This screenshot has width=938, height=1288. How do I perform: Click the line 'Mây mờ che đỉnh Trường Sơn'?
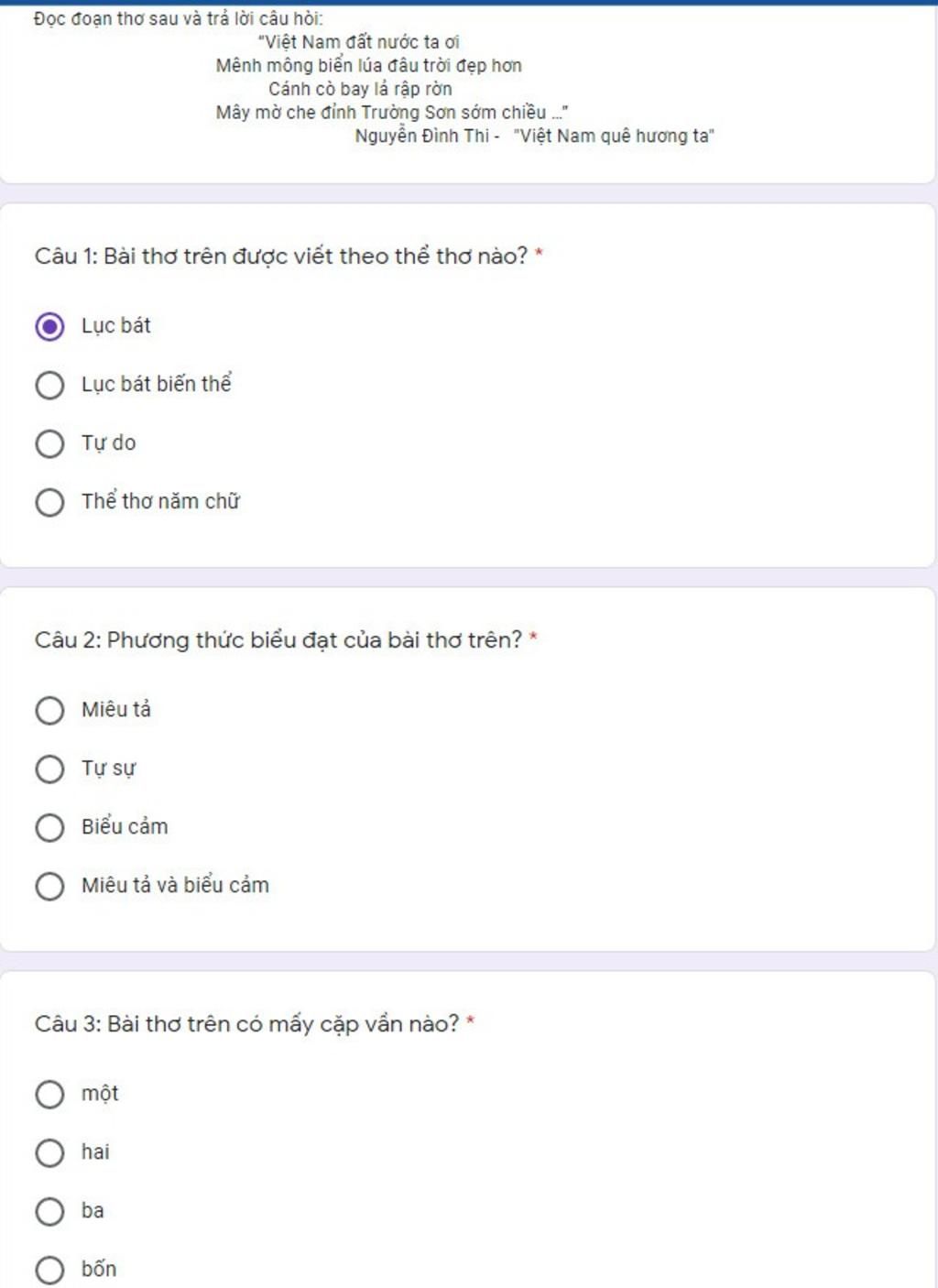click(x=391, y=113)
